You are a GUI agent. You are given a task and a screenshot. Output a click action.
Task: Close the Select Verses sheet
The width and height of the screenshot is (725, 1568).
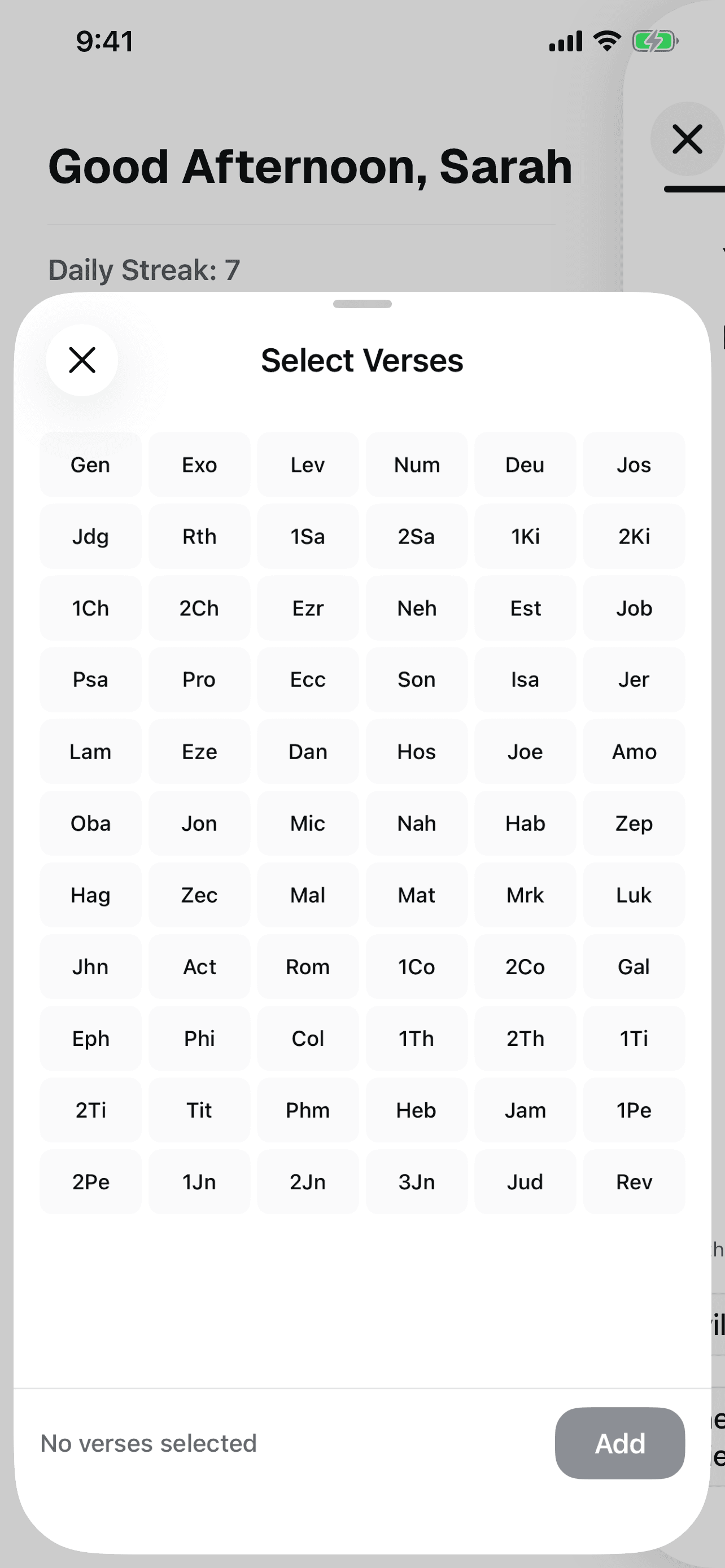pos(82,360)
